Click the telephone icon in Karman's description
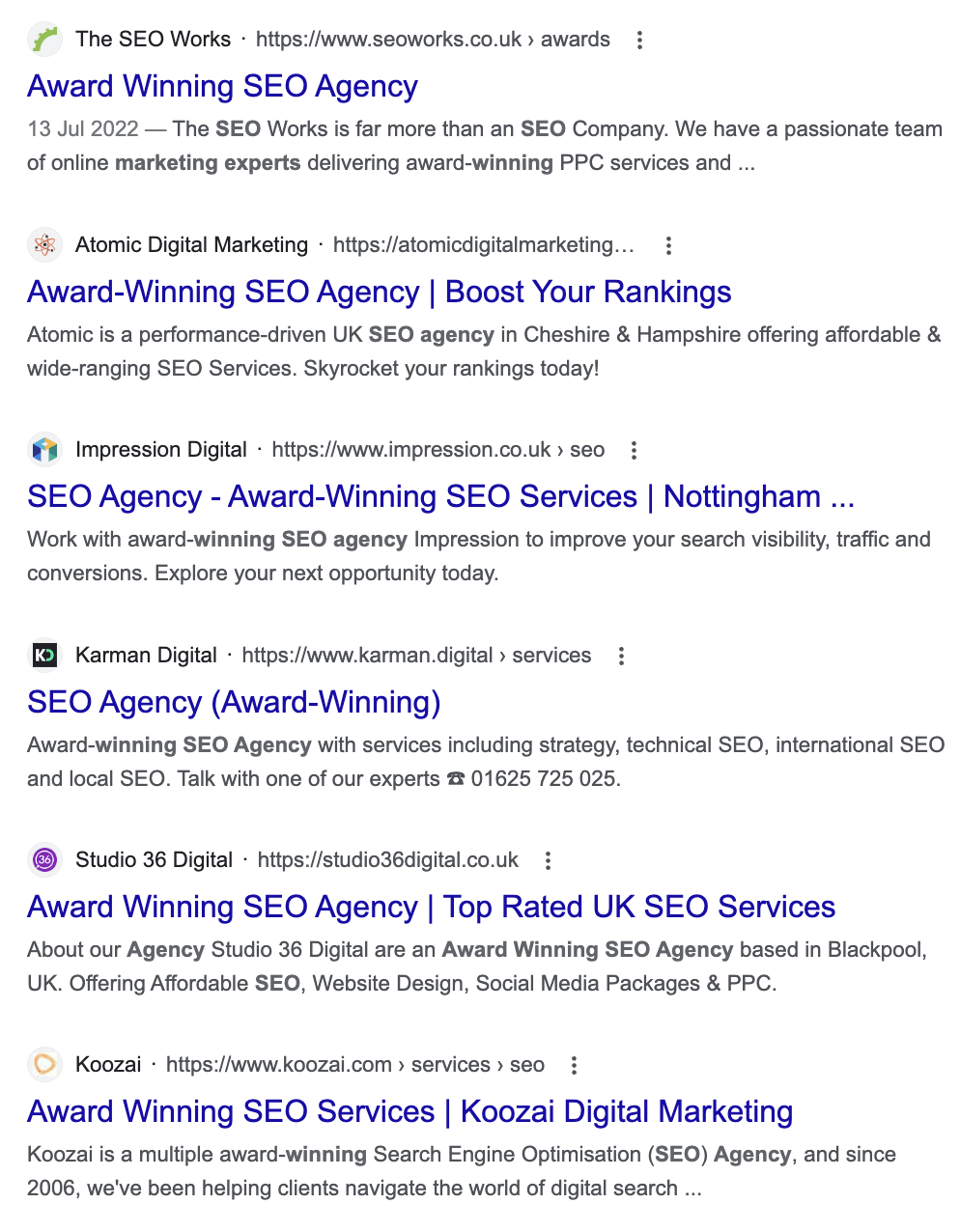 click(457, 778)
